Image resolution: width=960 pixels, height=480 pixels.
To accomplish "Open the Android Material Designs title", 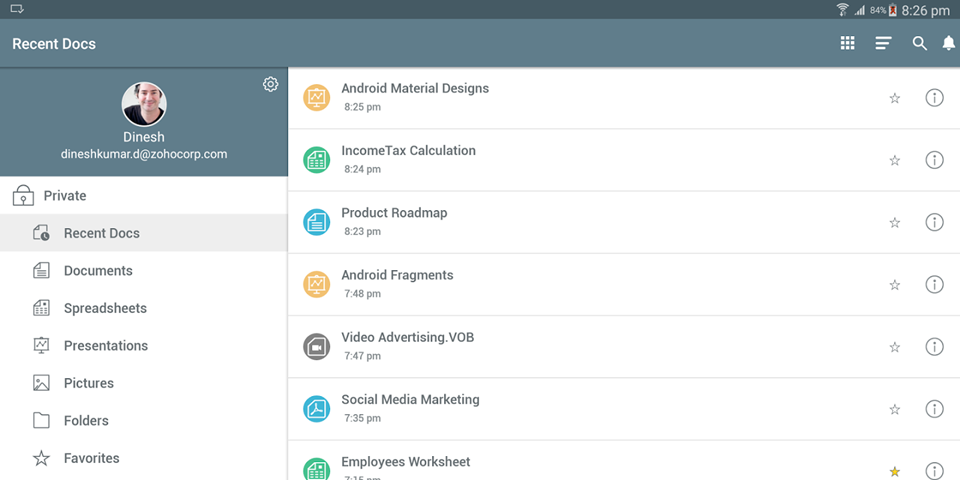I will pyautogui.click(x=415, y=88).
